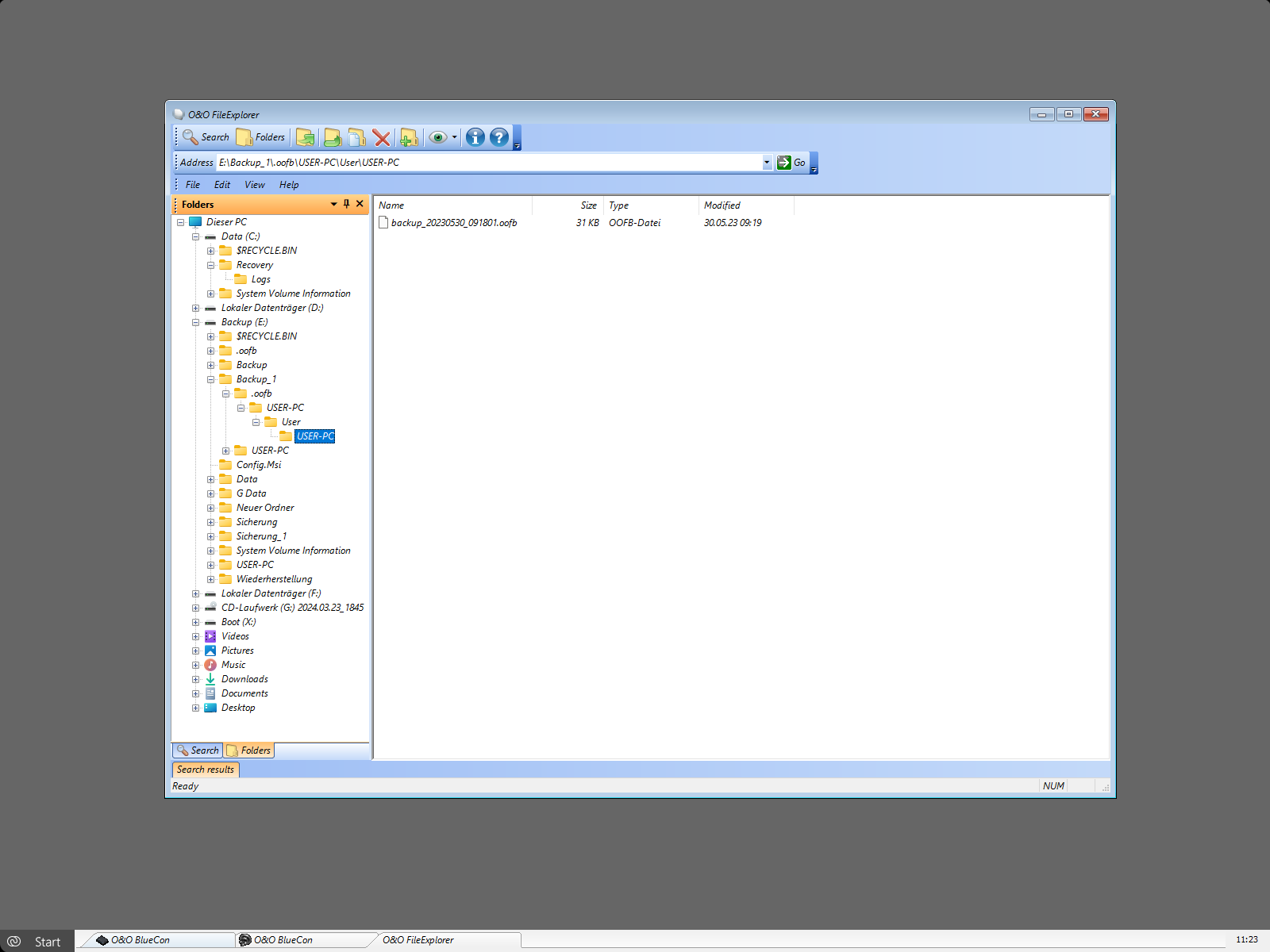Open the Edit menu
The width and height of the screenshot is (1270, 952).
tap(222, 185)
